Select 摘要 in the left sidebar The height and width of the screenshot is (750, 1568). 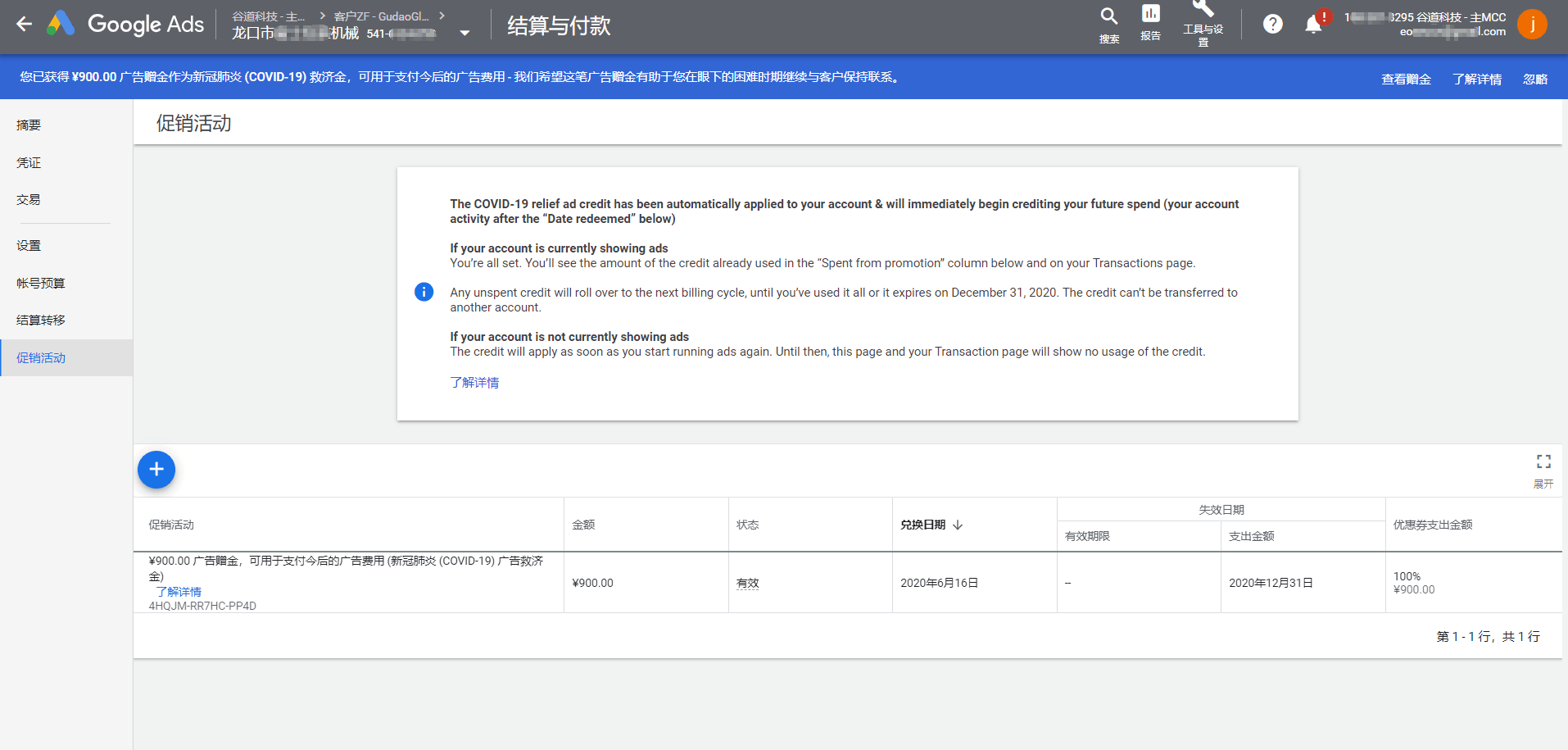click(x=29, y=125)
